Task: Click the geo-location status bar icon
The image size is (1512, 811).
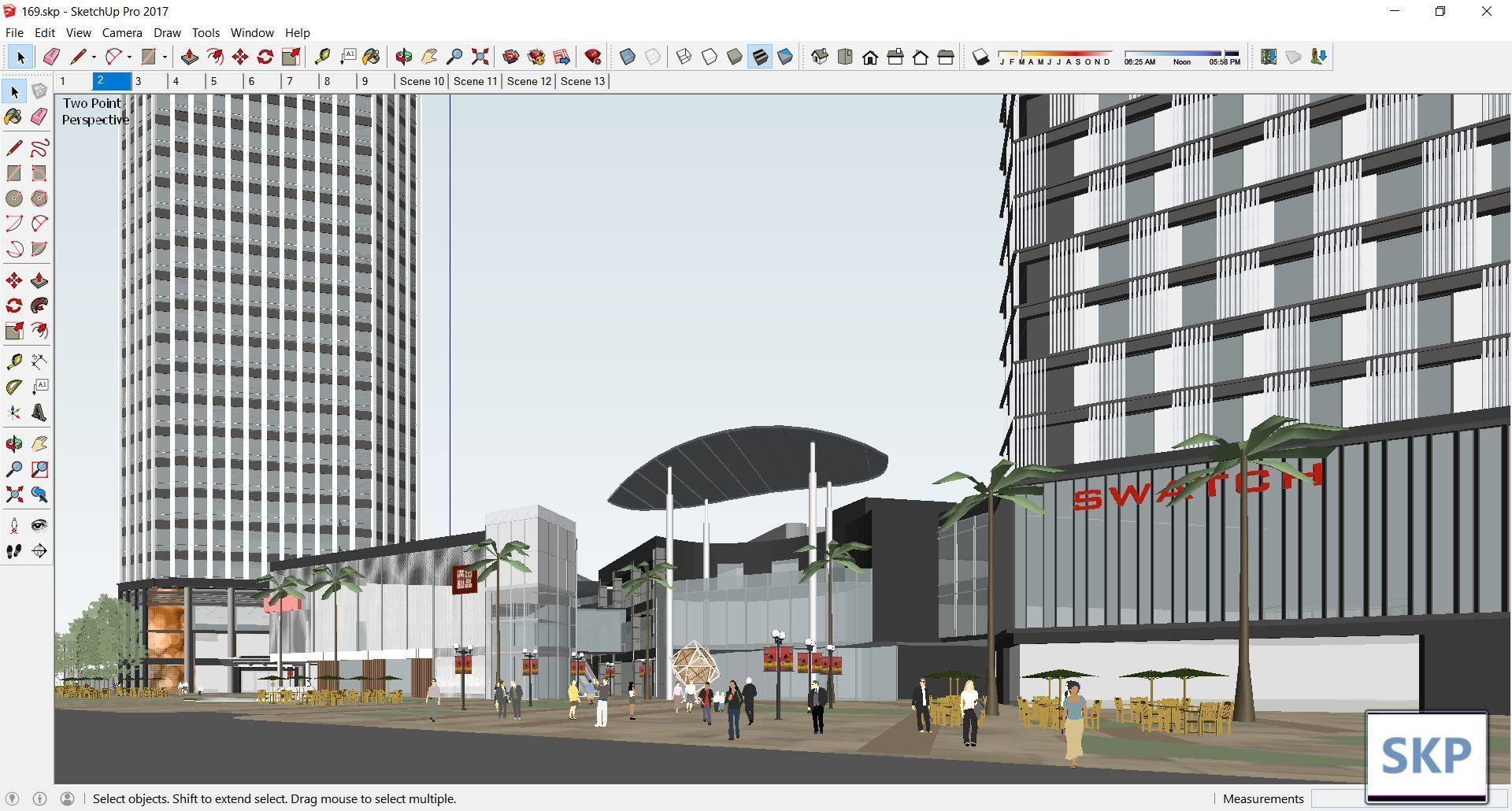Action: (x=12, y=798)
